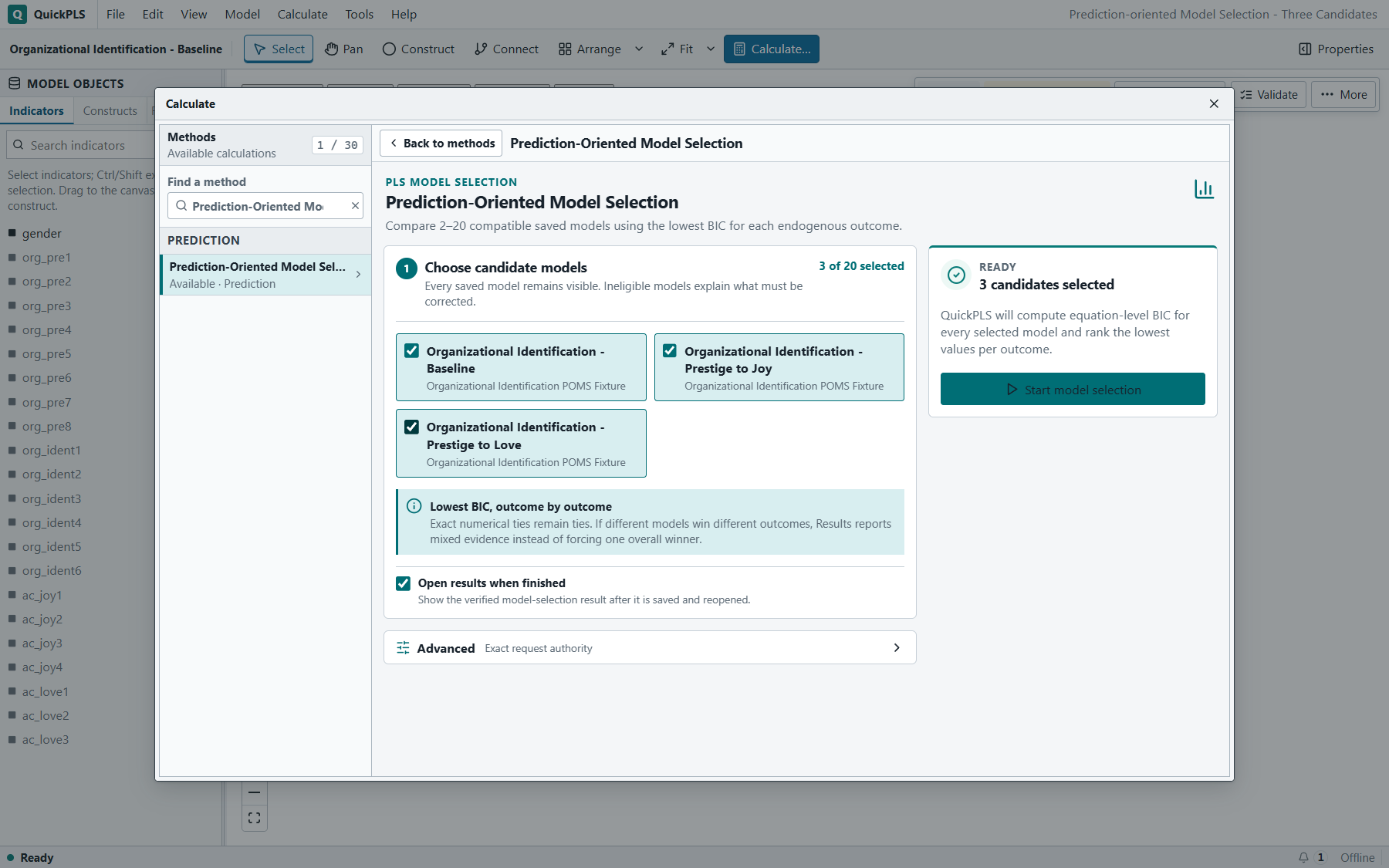Select indicator org_ident6
The width and height of the screenshot is (1389, 868).
[x=52, y=570]
